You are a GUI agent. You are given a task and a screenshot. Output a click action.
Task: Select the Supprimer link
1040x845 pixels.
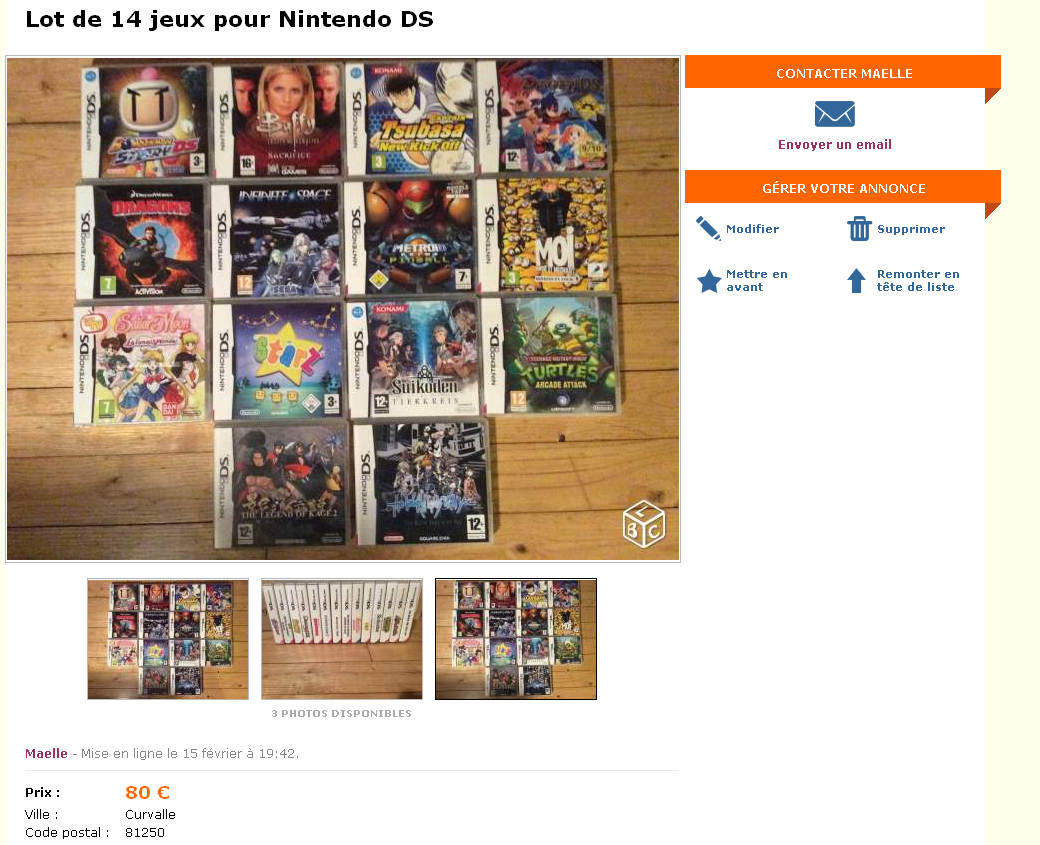click(x=911, y=229)
